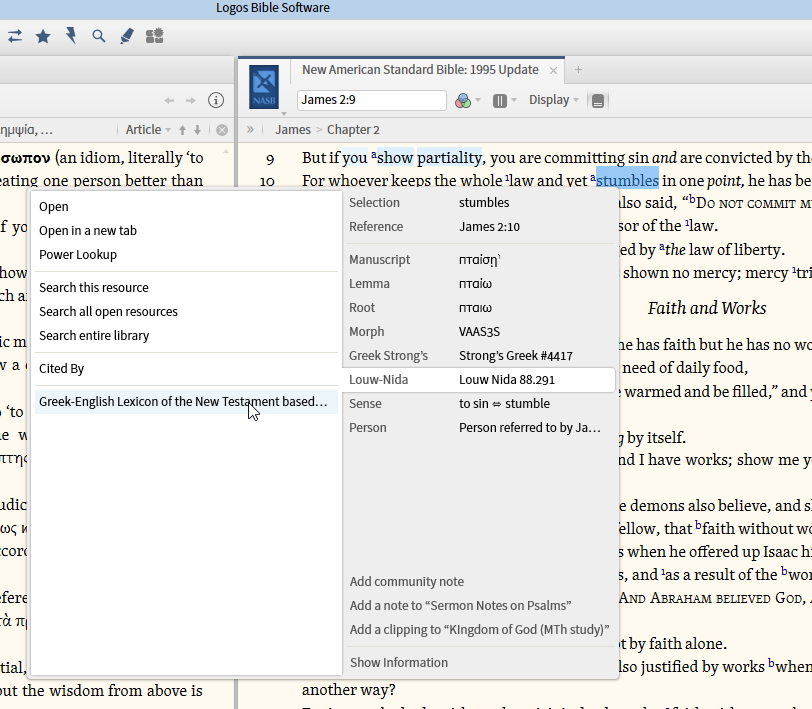This screenshot has width=812, height=709.
Task: Select the Manuscript πταίσῃ row
Action: point(480,259)
